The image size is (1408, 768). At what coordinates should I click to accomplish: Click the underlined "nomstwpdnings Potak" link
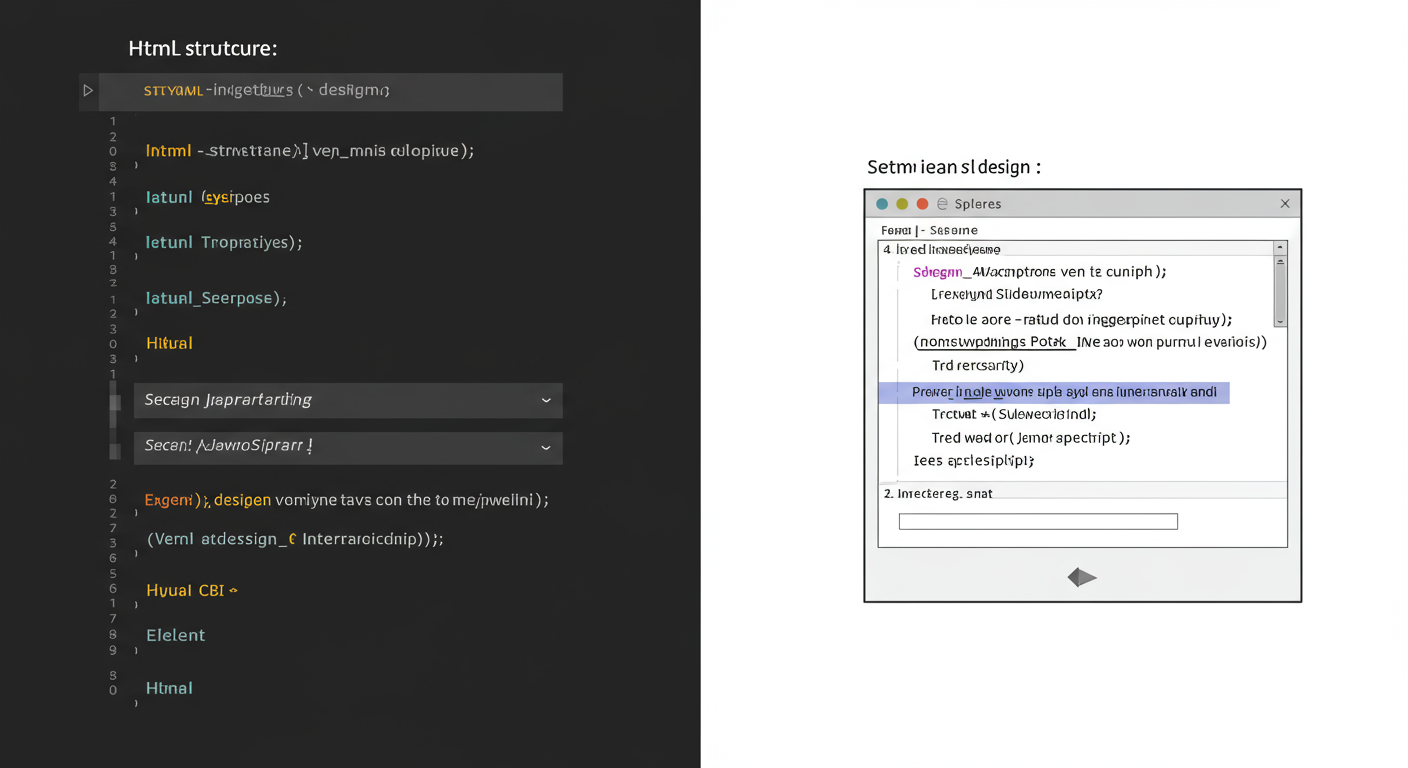pos(996,342)
